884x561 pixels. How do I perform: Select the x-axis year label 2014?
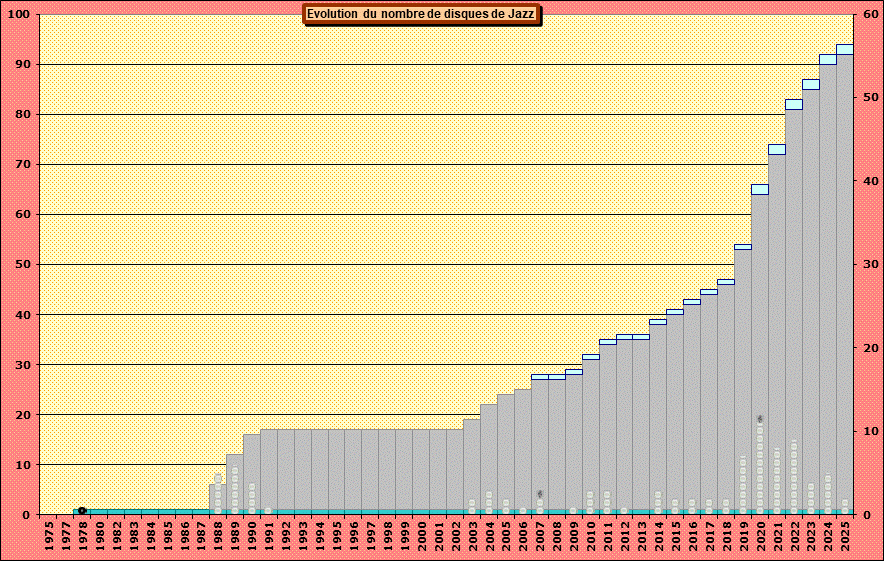click(x=658, y=535)
